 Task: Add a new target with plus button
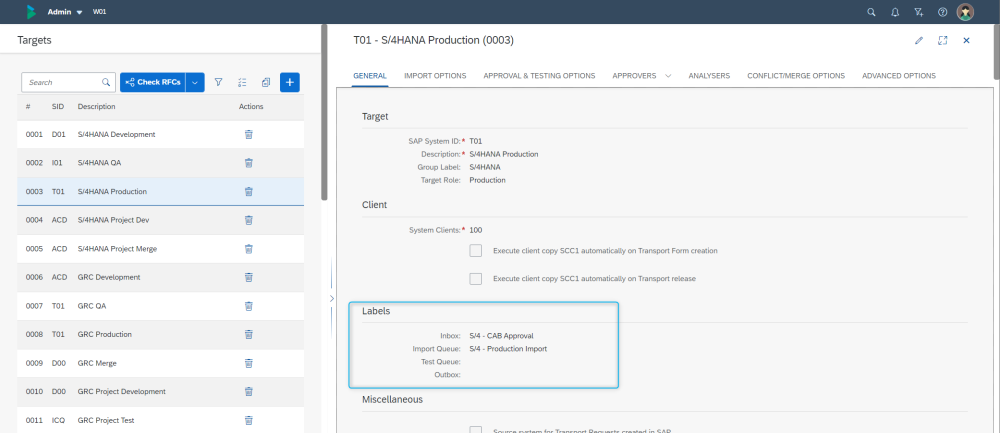[x=290, y=82]
